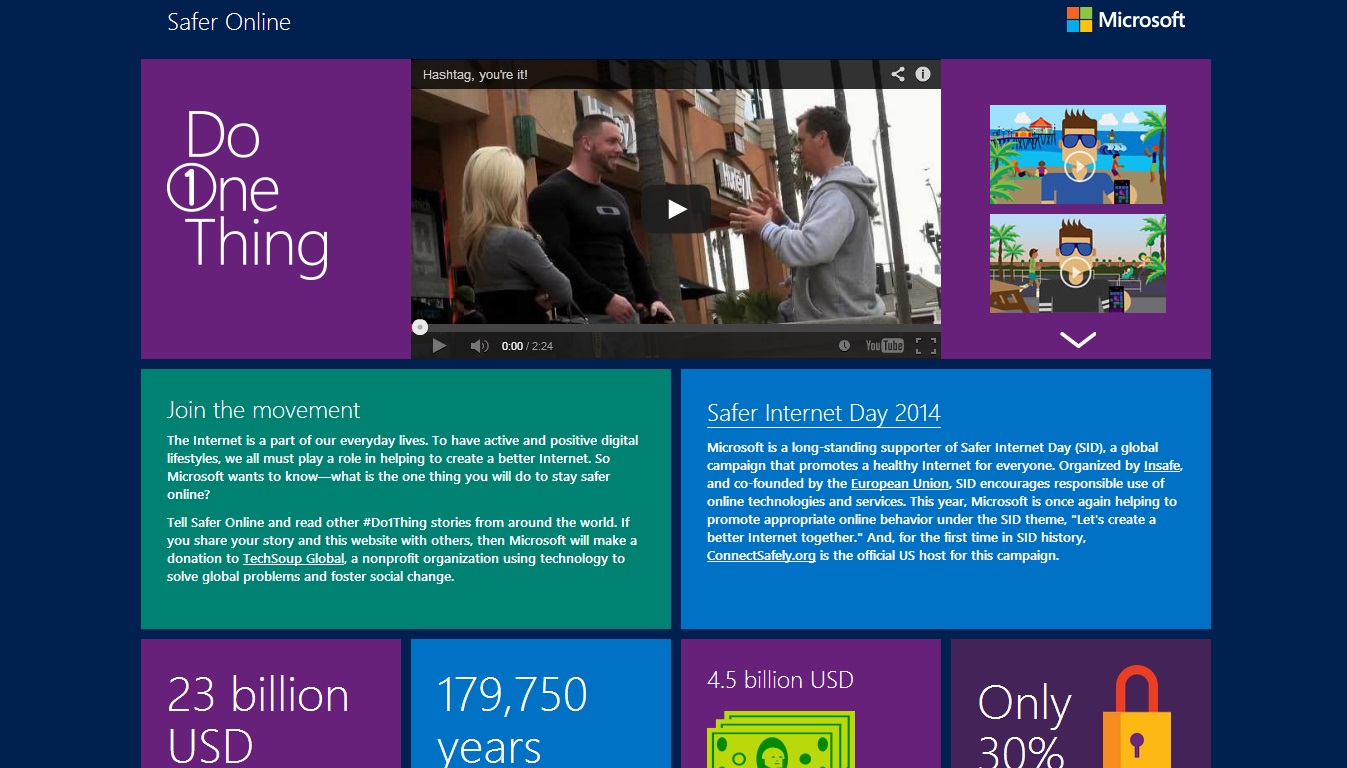
Task: Click the Watch Later clock icon
Action: tap(844, 346)
